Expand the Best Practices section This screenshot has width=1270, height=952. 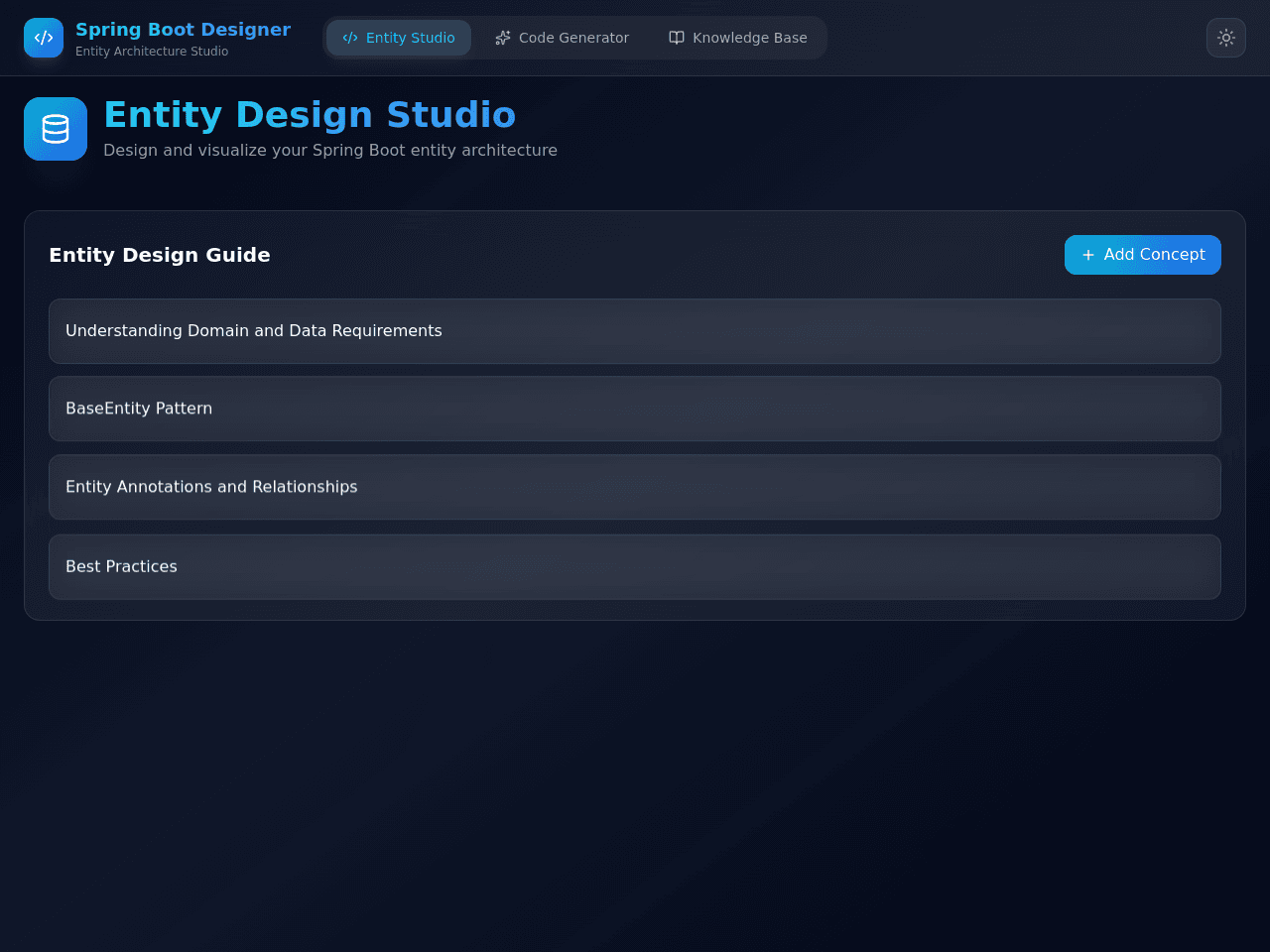click(x=635, y=567)
